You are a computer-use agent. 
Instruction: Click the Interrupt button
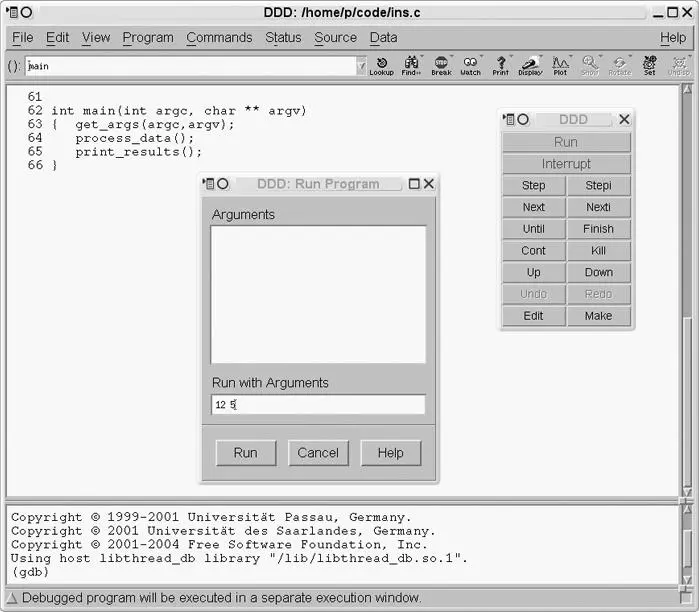pyautogui.click(x=566, y=164)
